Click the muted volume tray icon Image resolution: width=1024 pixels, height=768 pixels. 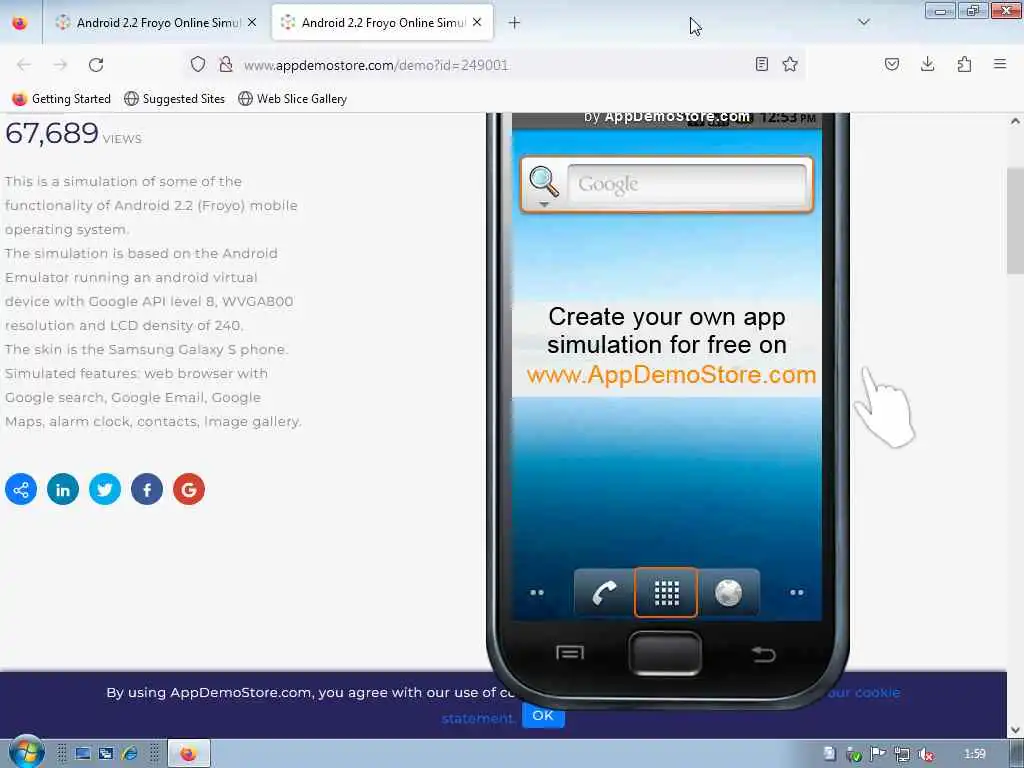pyautogui.click(x=925, y=754)
